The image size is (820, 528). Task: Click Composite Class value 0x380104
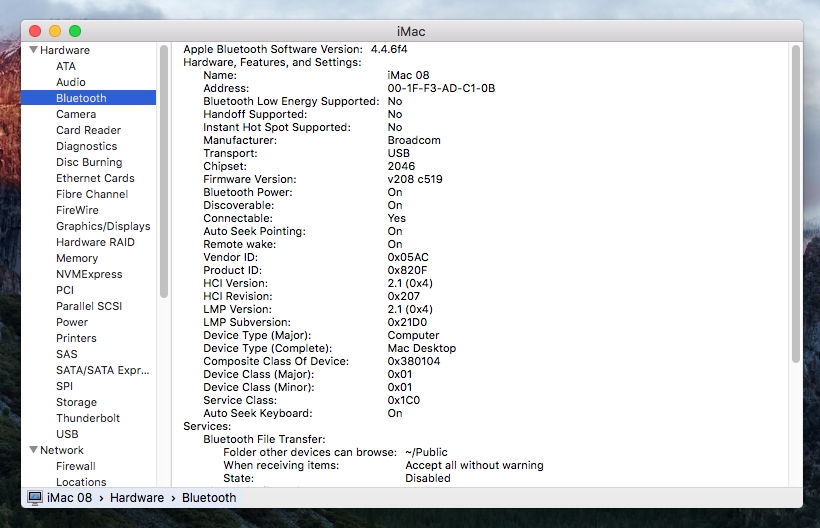click(x=414, y=361)
